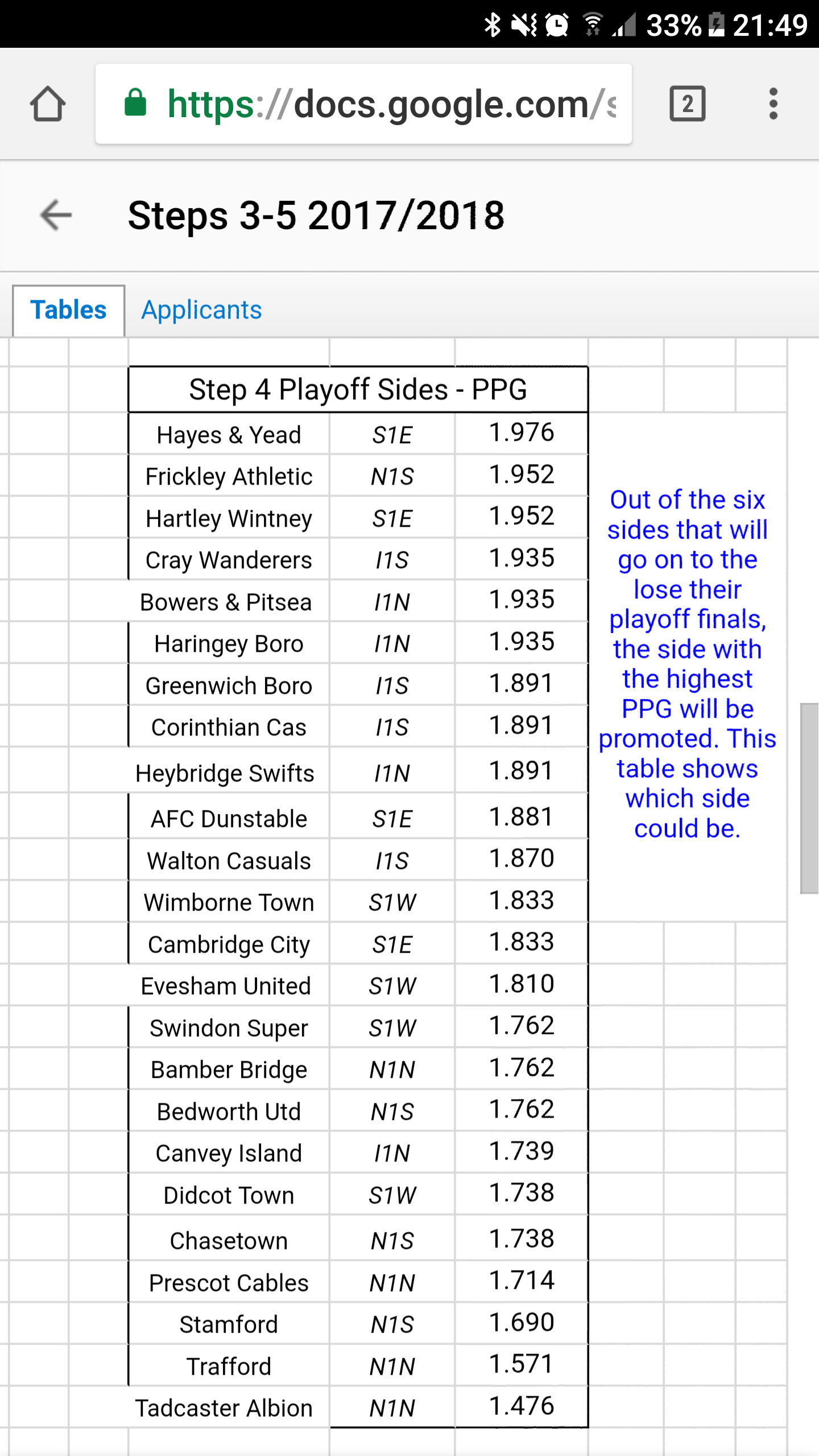Select the Hayes & Yead cell
This screenshot has width=819, height=1456.
[229, 435]
